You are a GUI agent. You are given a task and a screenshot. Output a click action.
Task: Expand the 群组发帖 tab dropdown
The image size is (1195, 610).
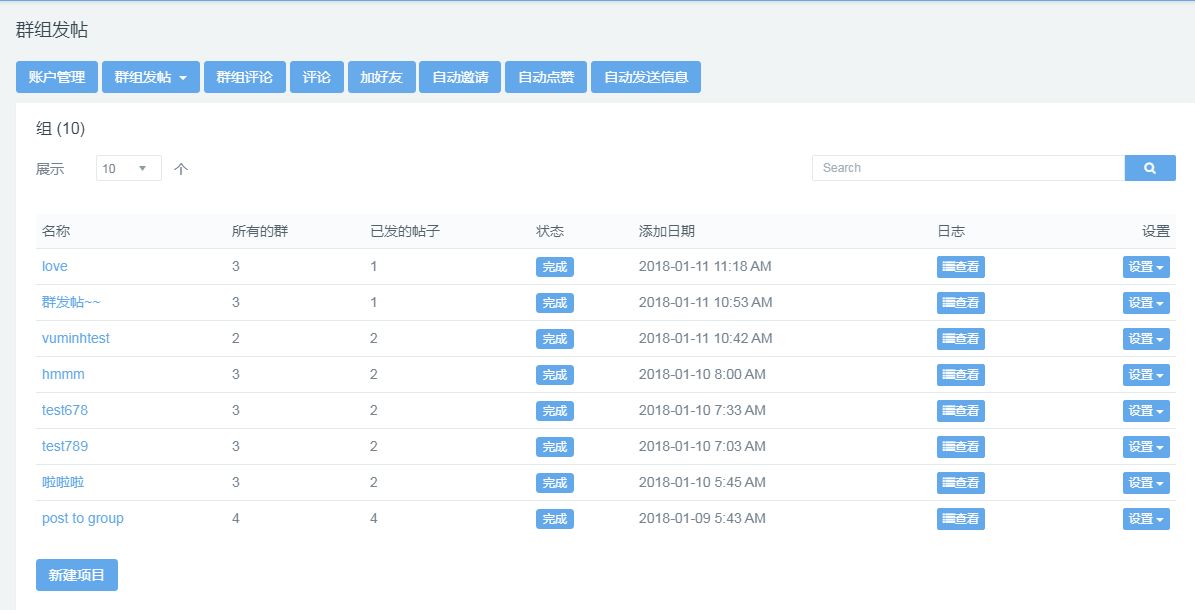tap(151, 77)
